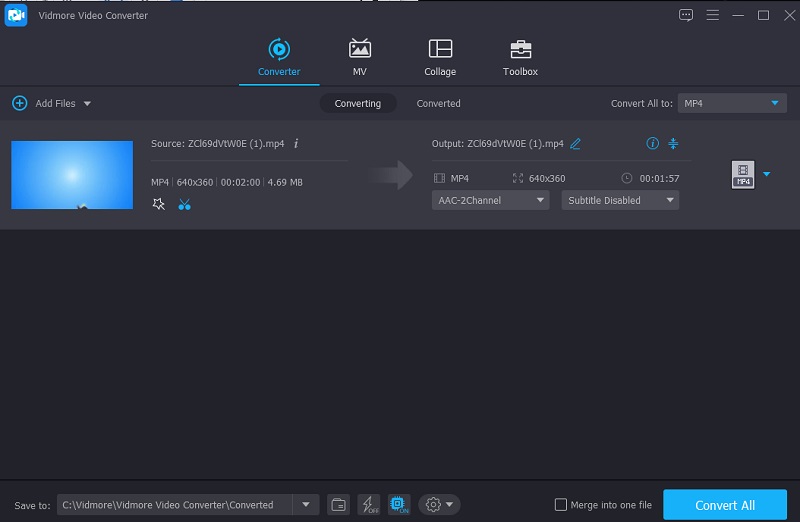Image resolution: width=800 pixels, height=522 pixels.
Task: Open the output media info icon
Action: point(653,144)
